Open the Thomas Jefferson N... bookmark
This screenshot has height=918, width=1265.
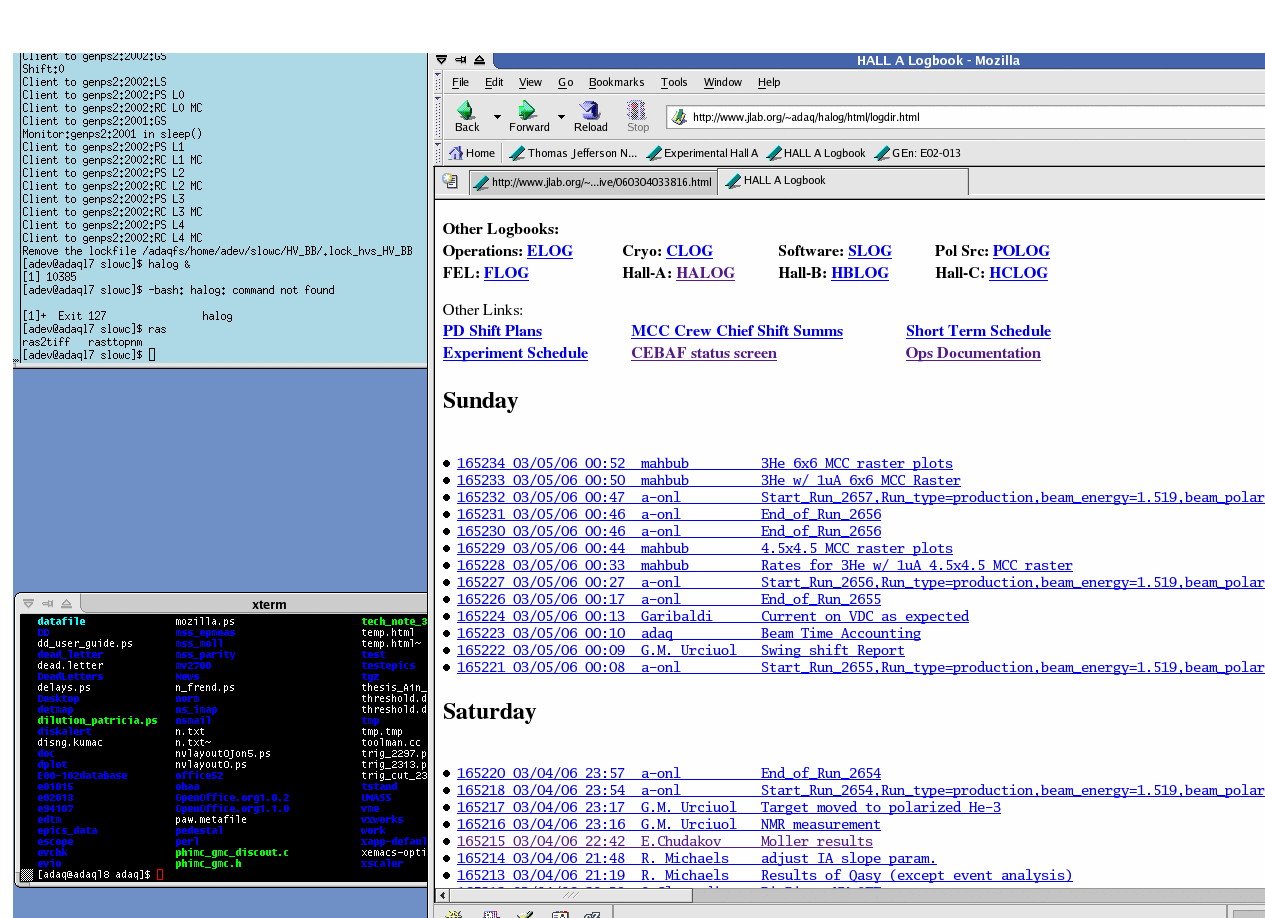pos(573,153)
